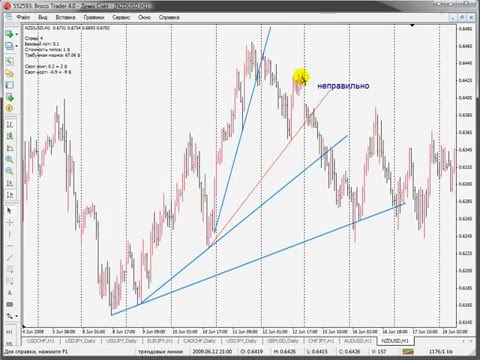Switch to the USDCHF,H1 chart tab
This screenshot has height=360, width=480.
pos(41,341)
